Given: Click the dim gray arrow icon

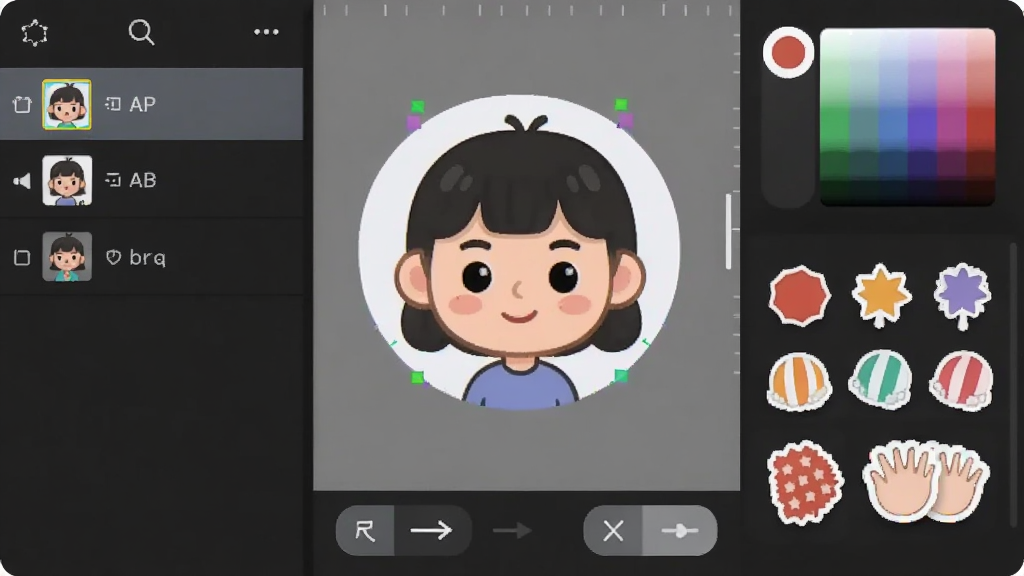Looking at the screenshot, I should (513, 530).
